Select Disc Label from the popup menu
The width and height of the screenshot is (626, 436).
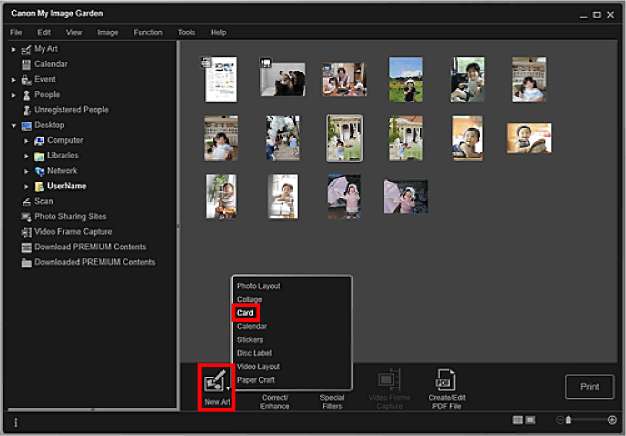point(255,353)
